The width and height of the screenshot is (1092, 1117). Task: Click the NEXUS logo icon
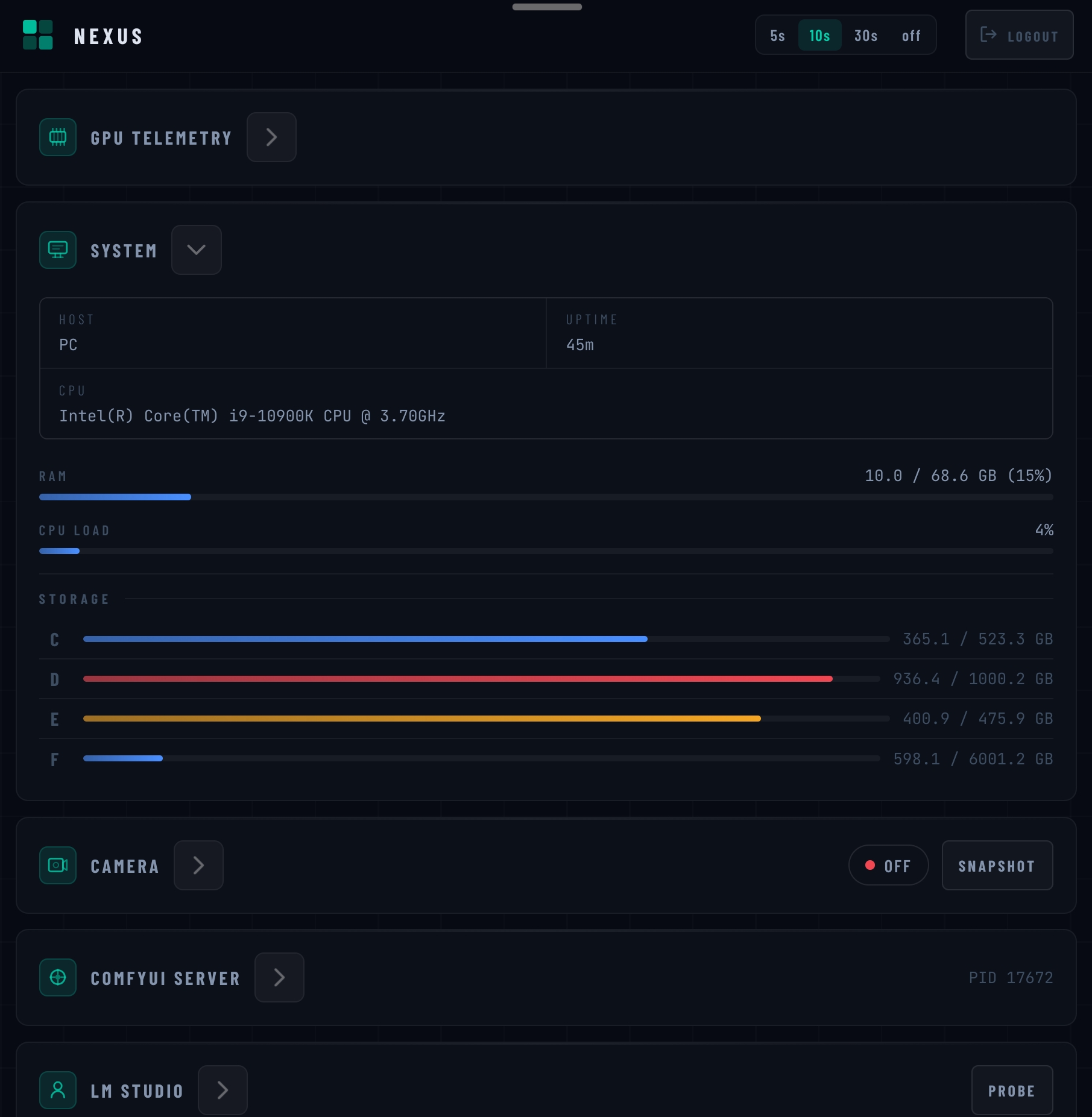click(37, 35)
